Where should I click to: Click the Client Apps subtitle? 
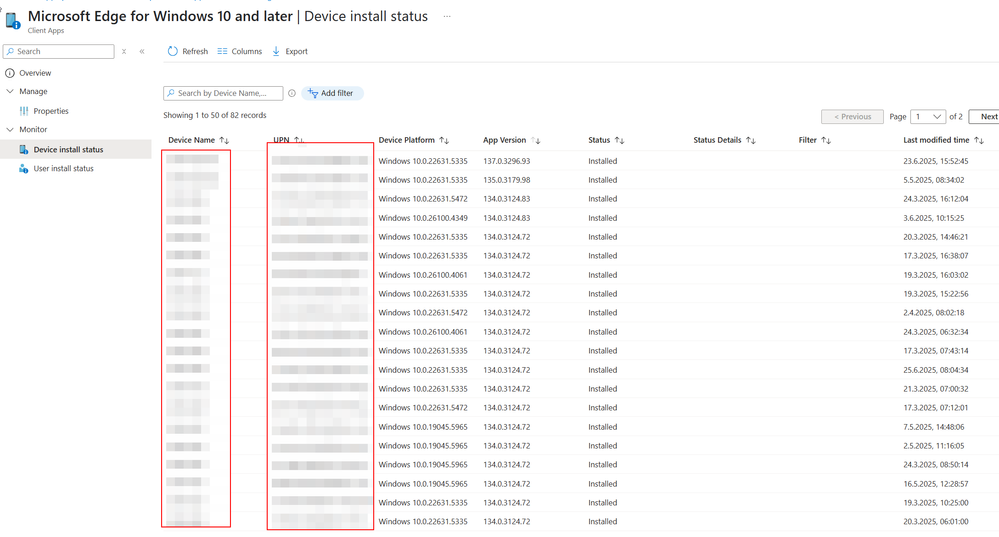point(46,31)
